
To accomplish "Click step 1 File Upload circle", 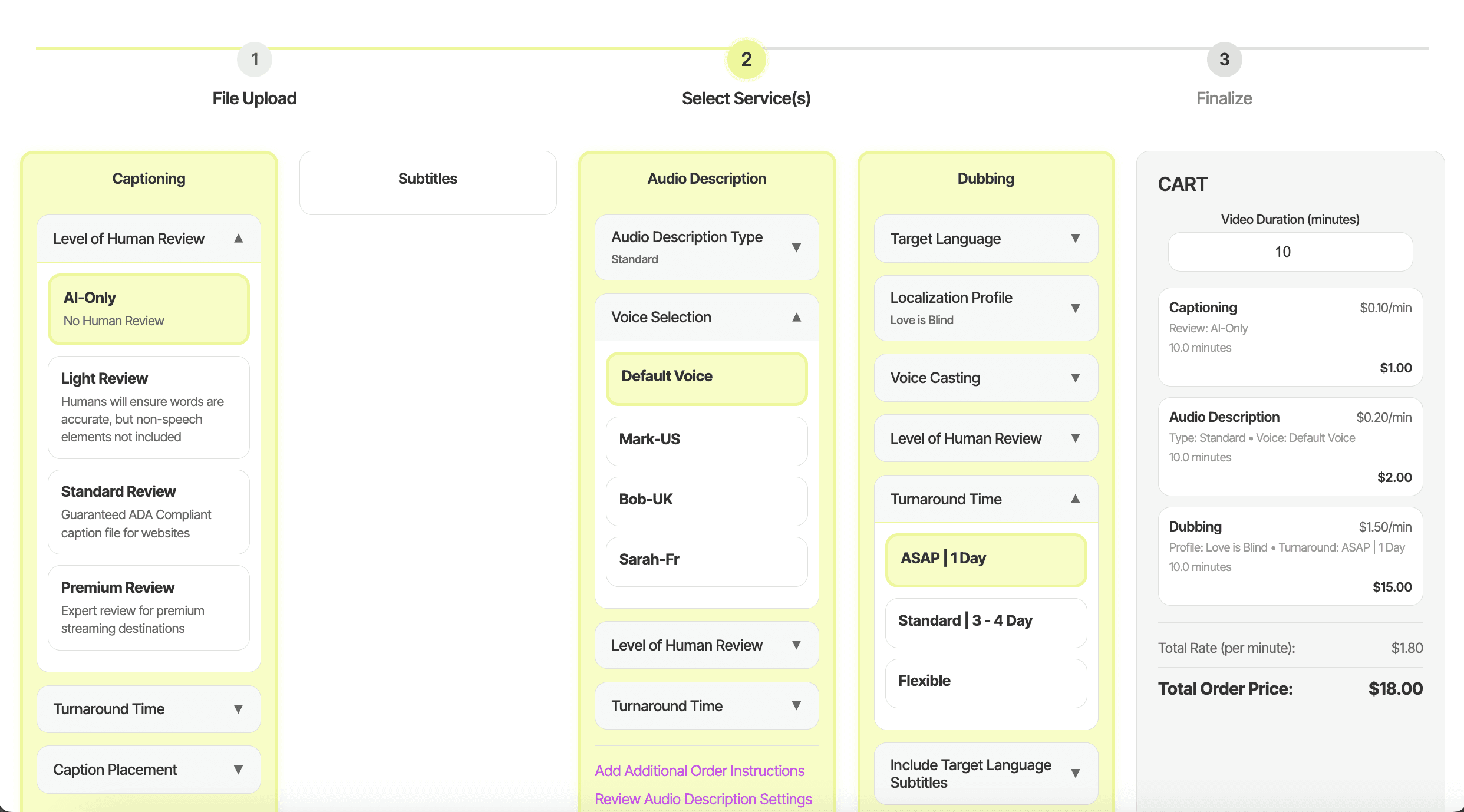I will click(254, 59).
